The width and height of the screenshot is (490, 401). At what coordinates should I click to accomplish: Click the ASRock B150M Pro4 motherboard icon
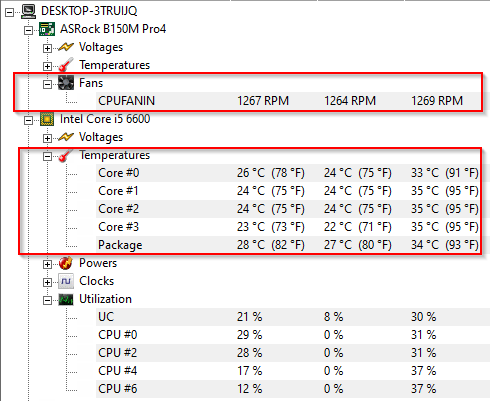pos(47,29)
